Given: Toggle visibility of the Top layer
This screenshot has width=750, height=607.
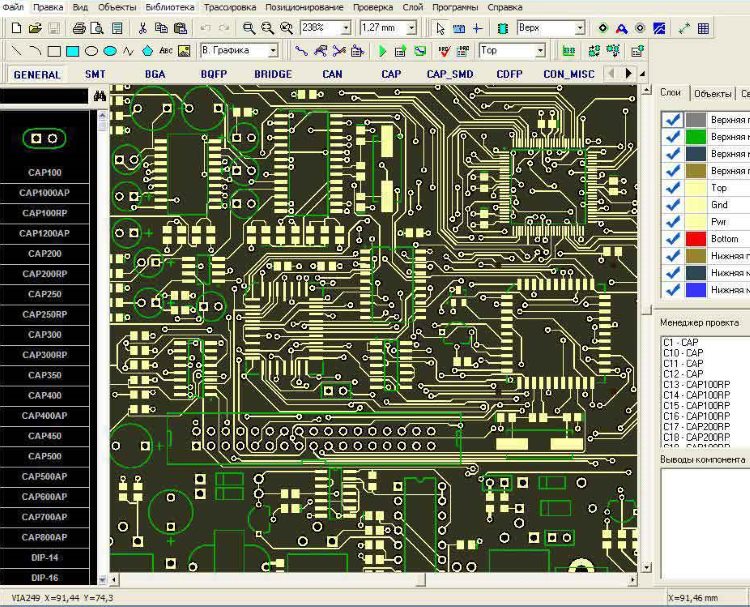Looking at the screenshot, I should tap(673, 187).
